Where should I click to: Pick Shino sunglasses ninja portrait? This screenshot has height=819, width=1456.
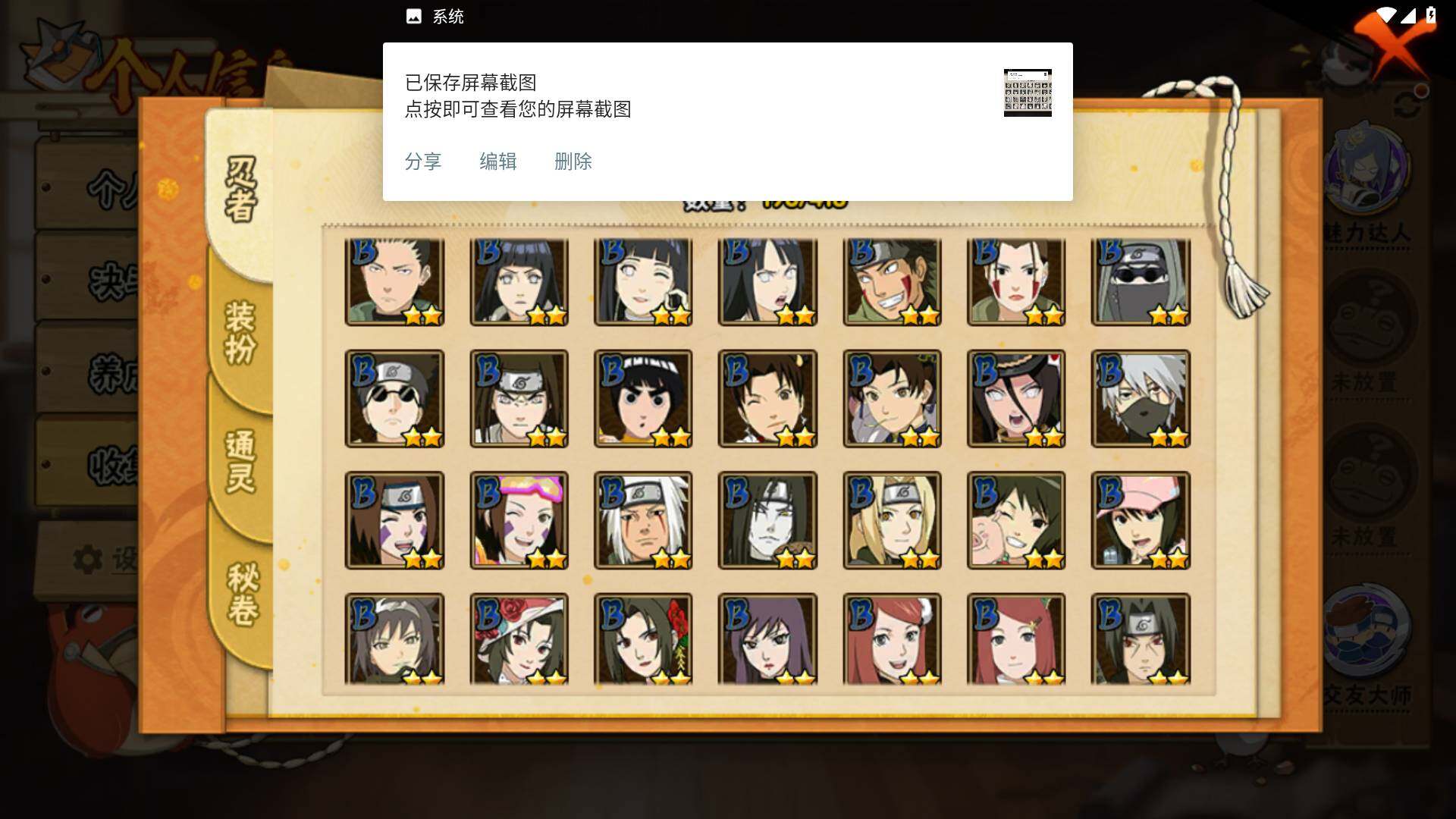[394, 399]
